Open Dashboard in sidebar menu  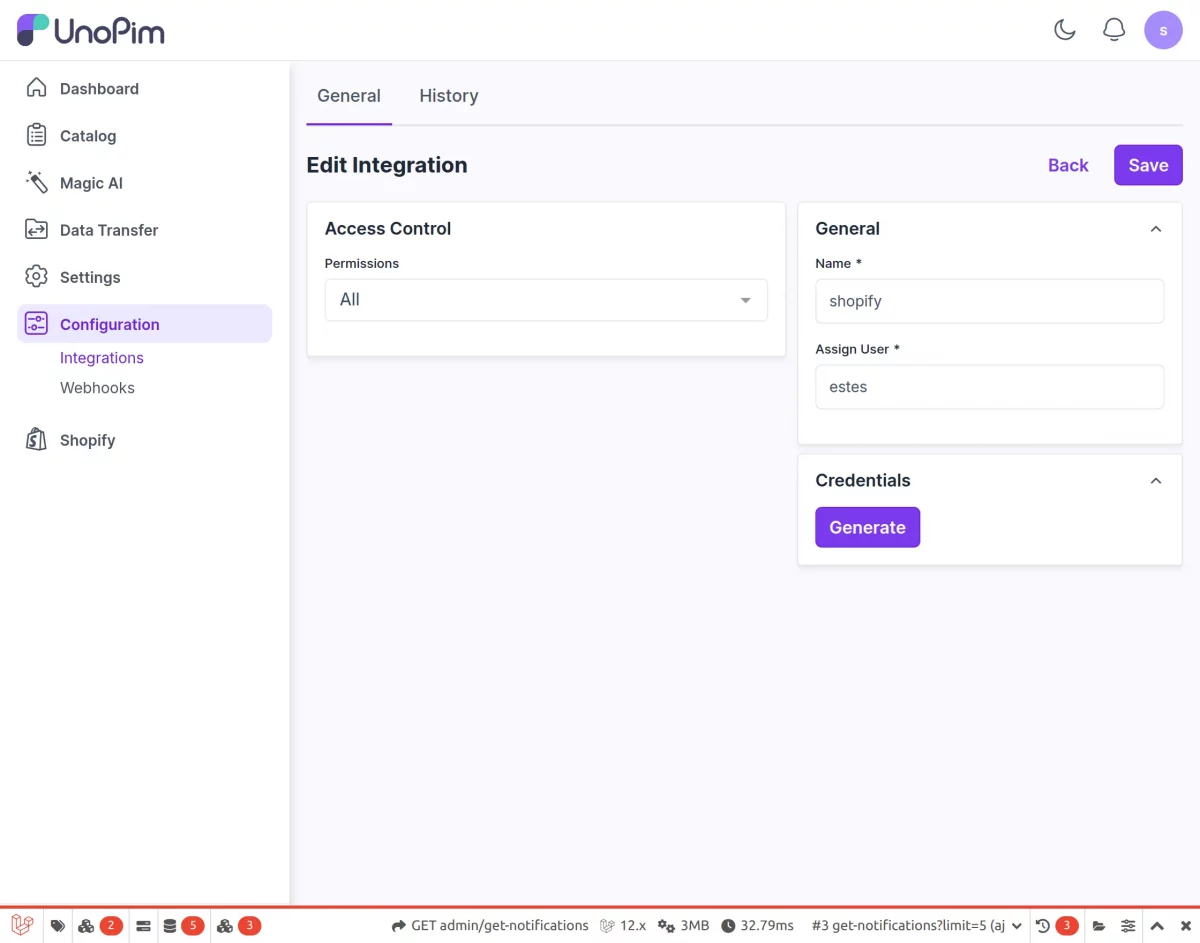pyautogui.click(x=144, y=88)
